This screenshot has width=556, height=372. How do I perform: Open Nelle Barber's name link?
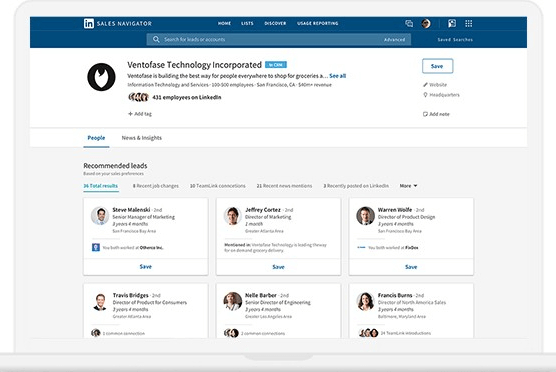coord(261,295)
